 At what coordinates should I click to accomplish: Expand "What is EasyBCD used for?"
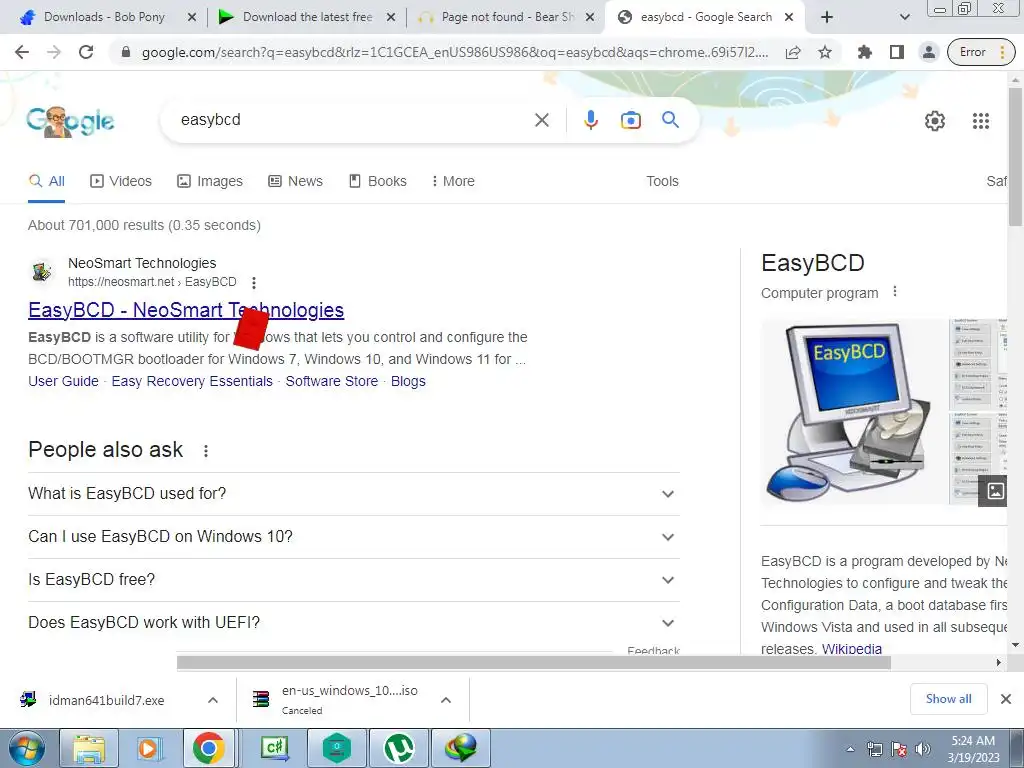click(x=353, y=494)
